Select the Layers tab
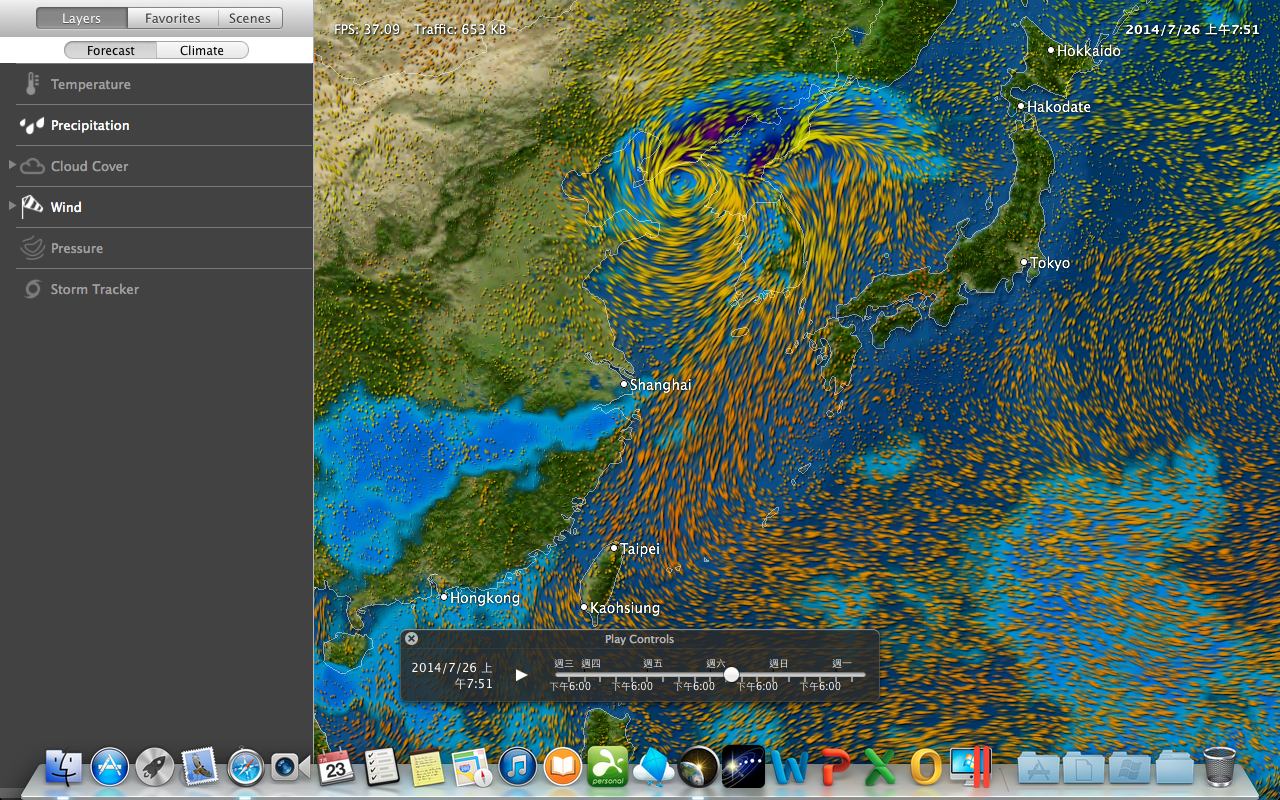Viewport: 1280px width, 800px height. 81,18
